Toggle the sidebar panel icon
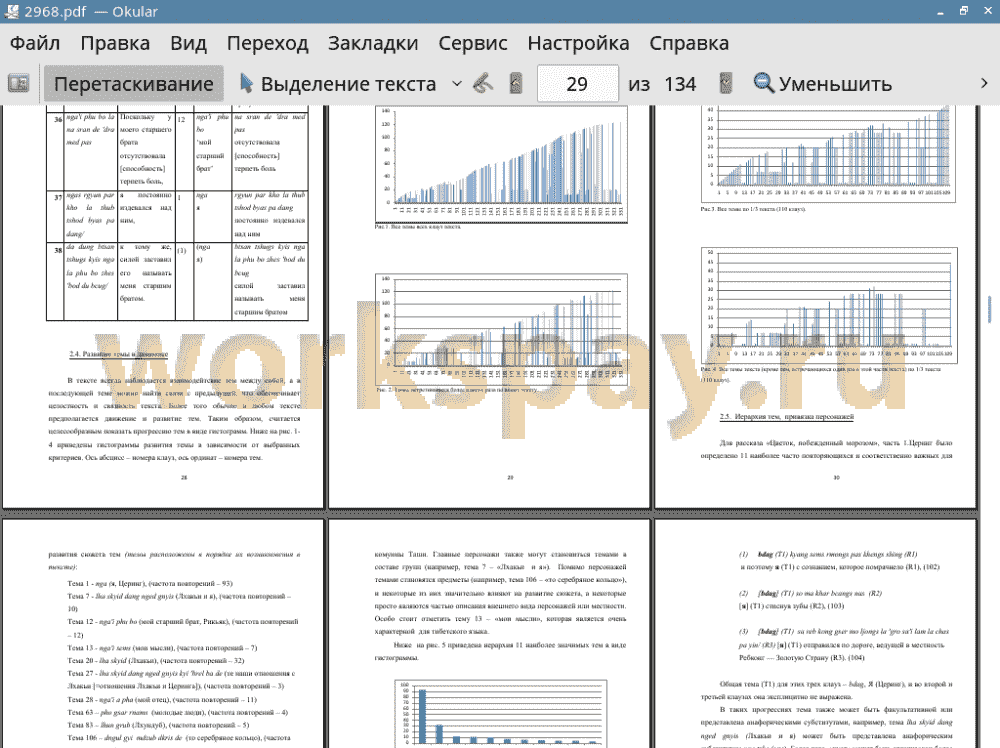Screen dimensions: 1000x748 tap(18, 84)
